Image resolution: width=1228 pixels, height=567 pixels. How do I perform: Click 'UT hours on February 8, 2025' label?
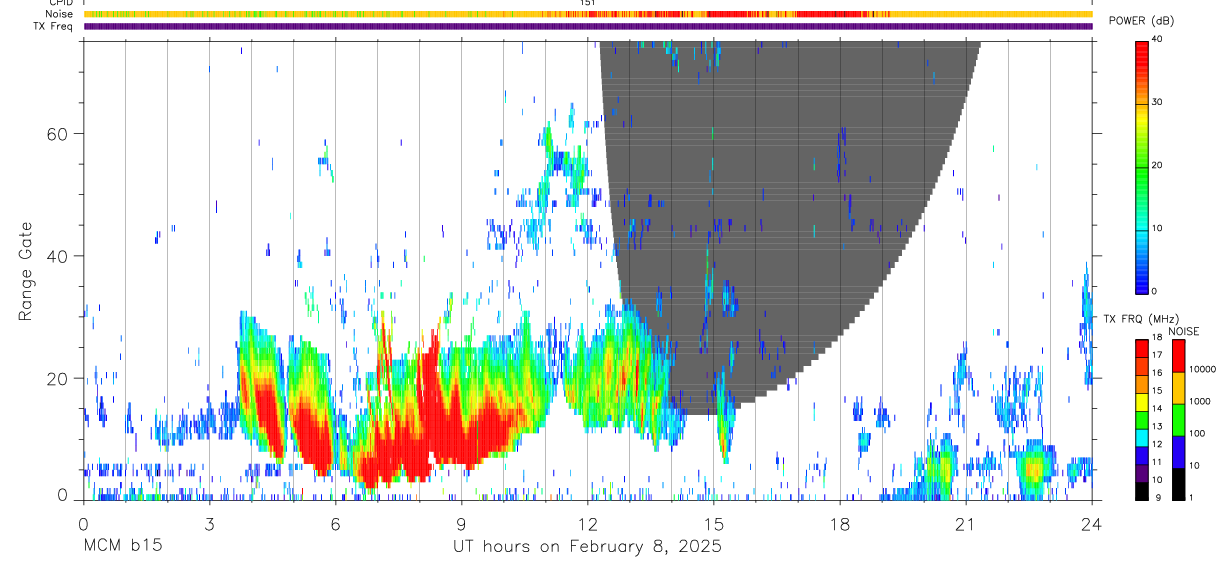click(588, 547)
